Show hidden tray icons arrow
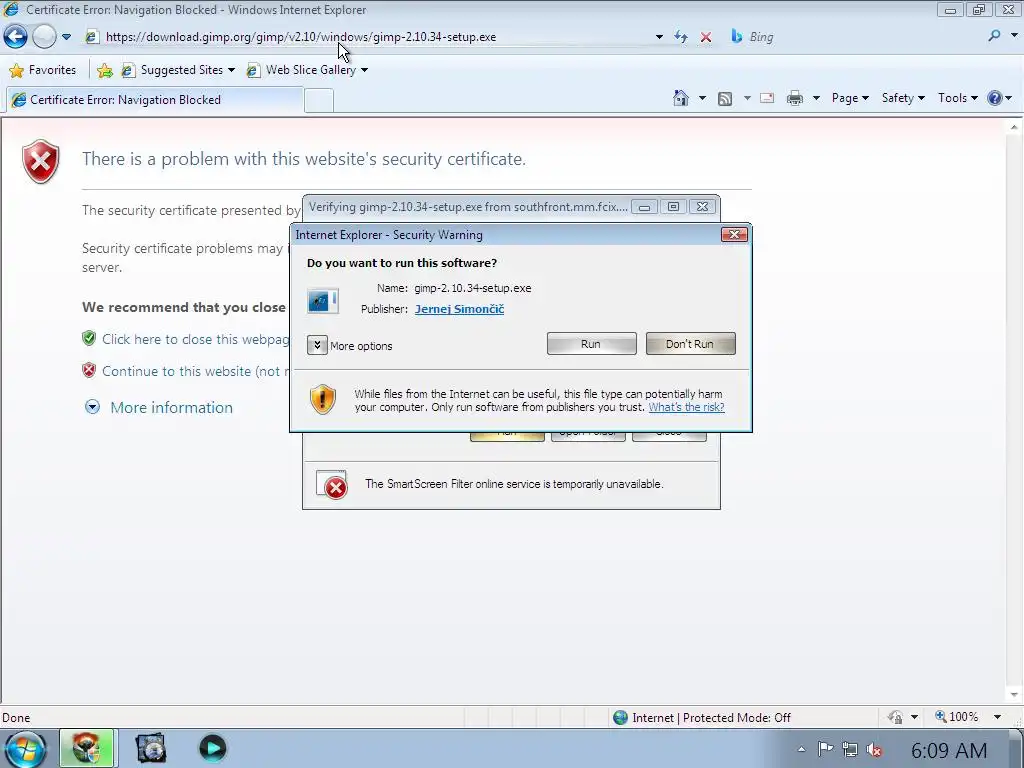 (801, 750)
